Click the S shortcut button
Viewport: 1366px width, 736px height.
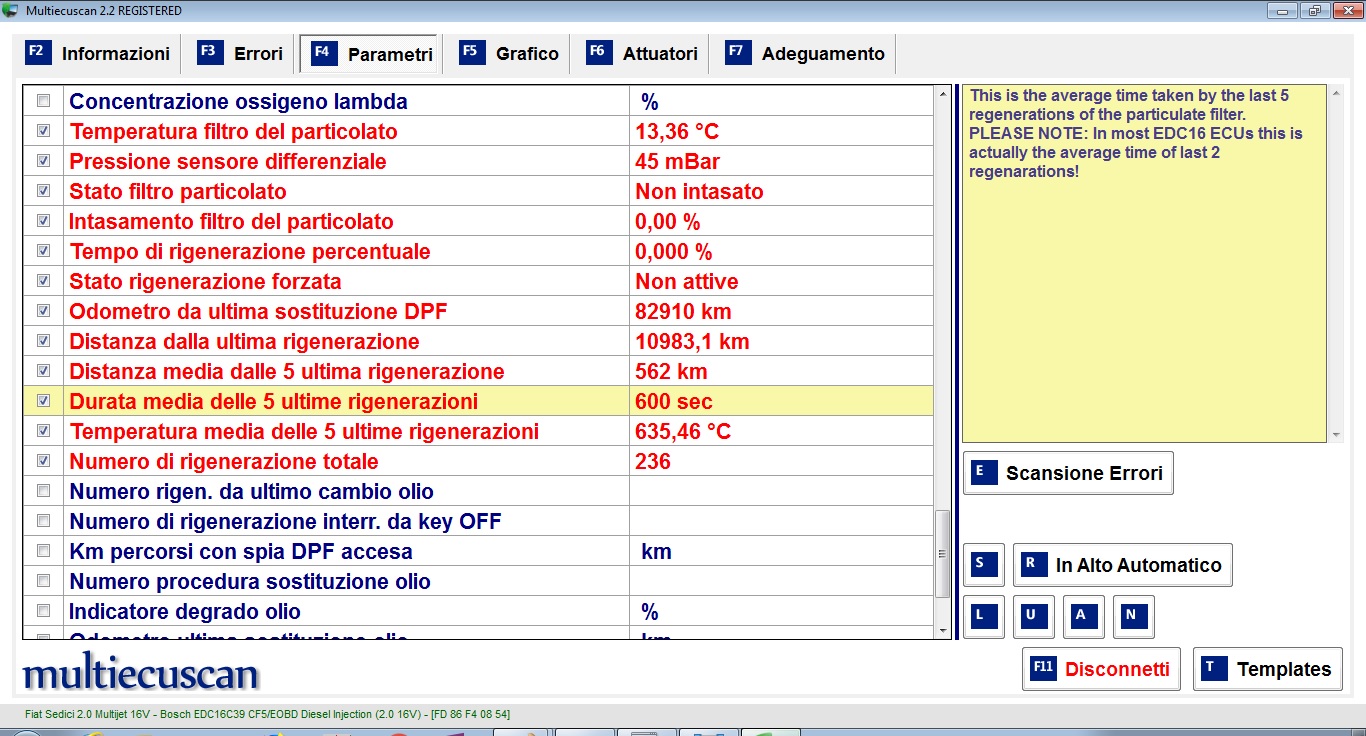pos(983,565)
